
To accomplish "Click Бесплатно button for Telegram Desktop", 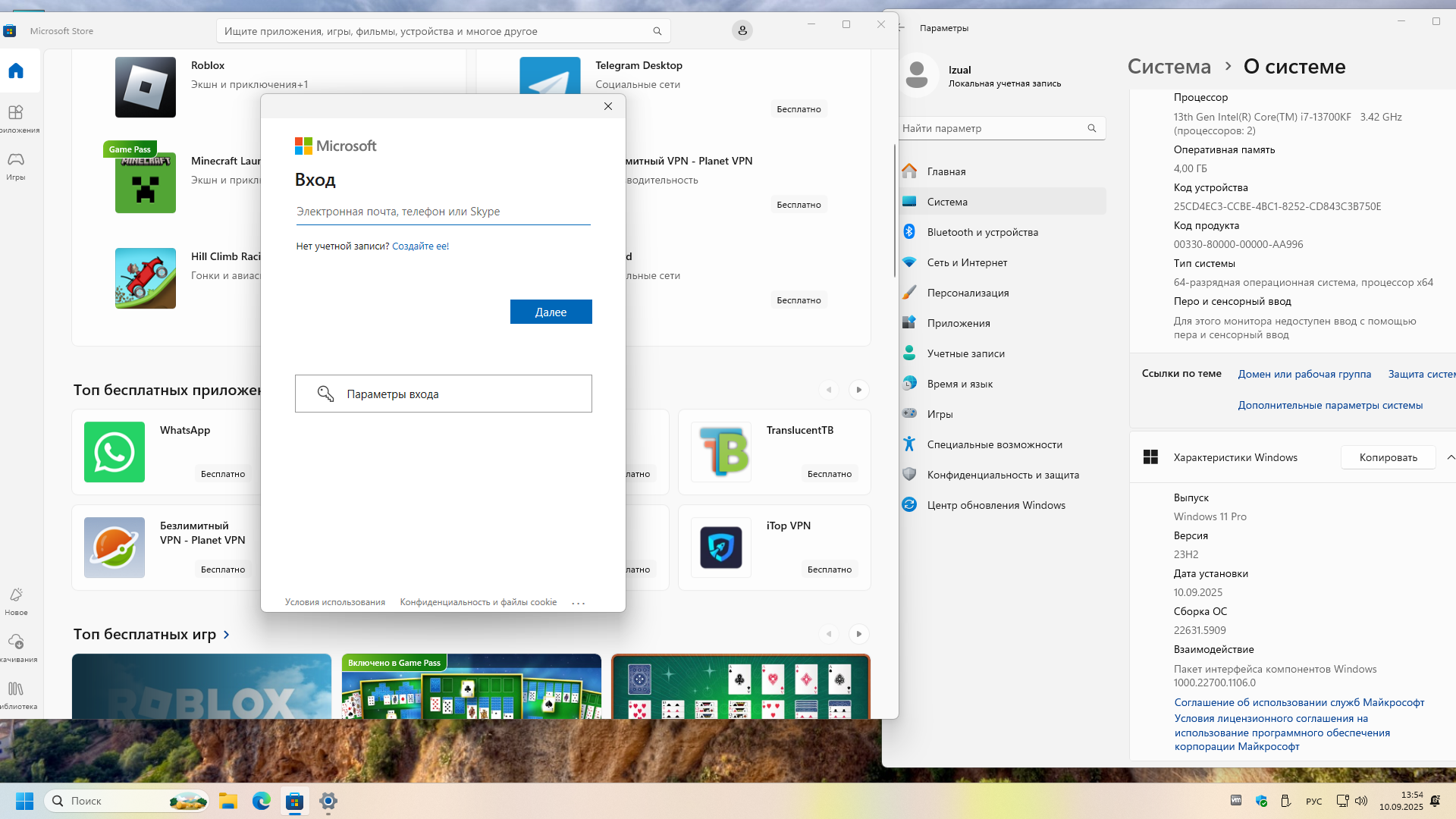I will pos(799,109).
